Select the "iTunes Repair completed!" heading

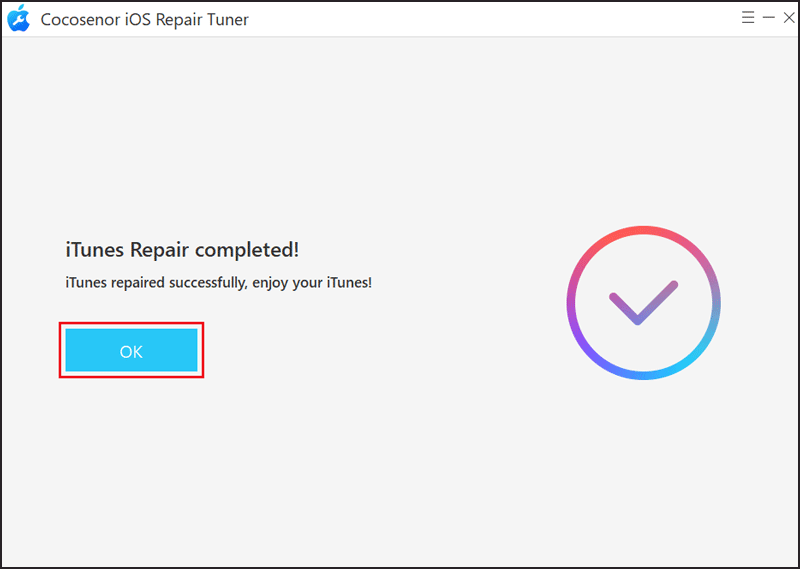(182, 250)
